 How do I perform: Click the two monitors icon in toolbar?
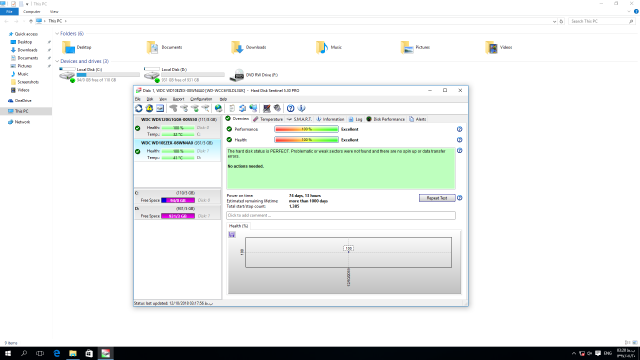253,108
